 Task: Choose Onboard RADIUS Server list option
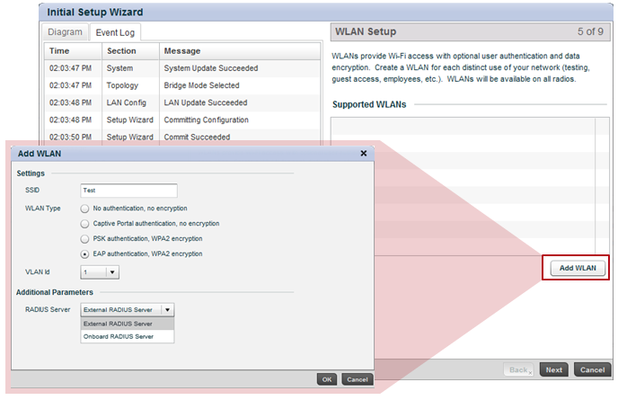127,337
